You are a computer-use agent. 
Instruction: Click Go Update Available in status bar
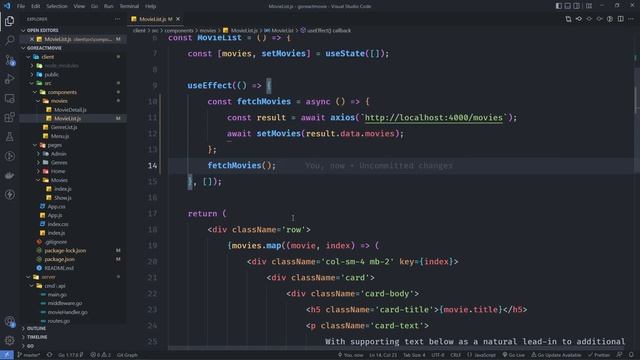(556, 355)
